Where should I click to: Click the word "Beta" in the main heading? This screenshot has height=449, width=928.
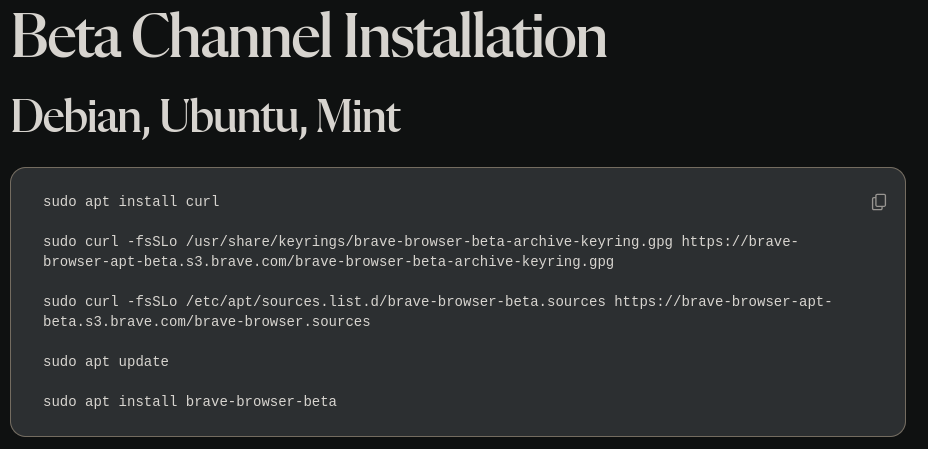click(66, 36)
